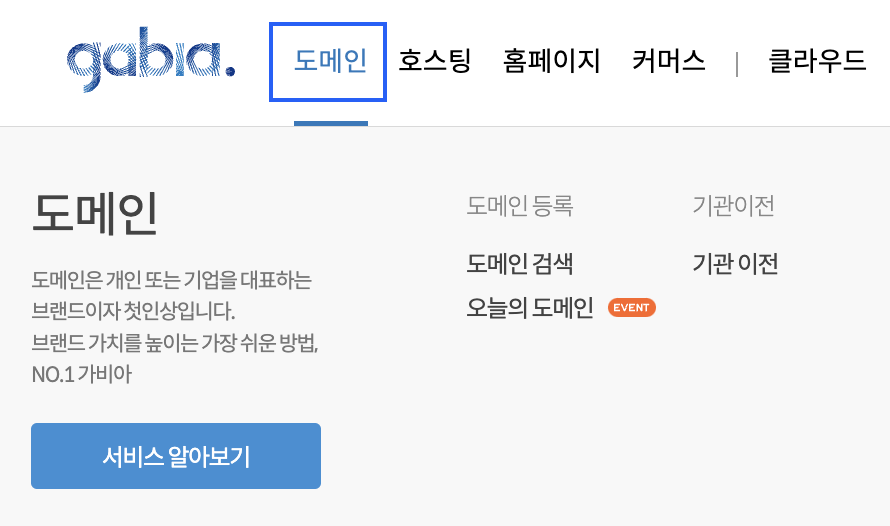Viewport: 890px width, 526px height.
Task: Click the NO.1 가비아 text line
Action: [82, 374]
